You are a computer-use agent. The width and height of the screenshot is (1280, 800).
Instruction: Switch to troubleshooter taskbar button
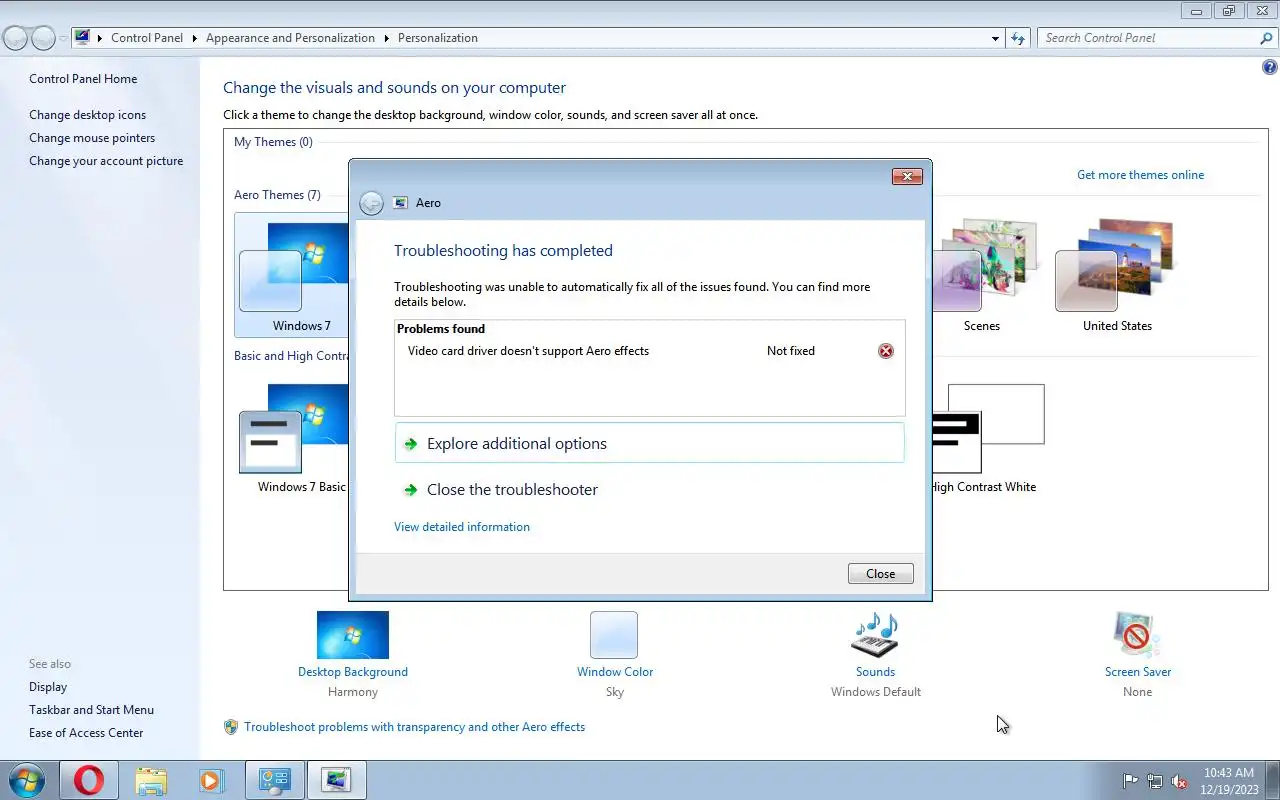pyautogui.click(x=336, y=780)
